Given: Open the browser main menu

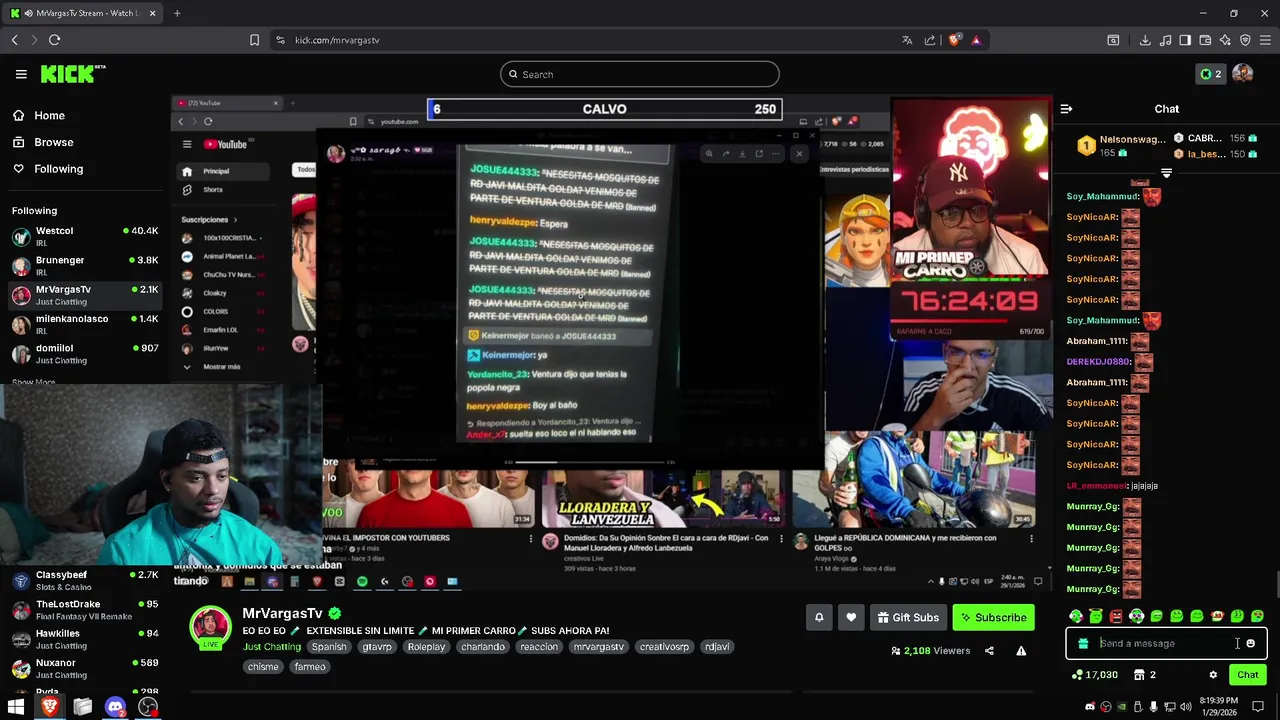Looking at the screenshot, I should coord(1265,40).
